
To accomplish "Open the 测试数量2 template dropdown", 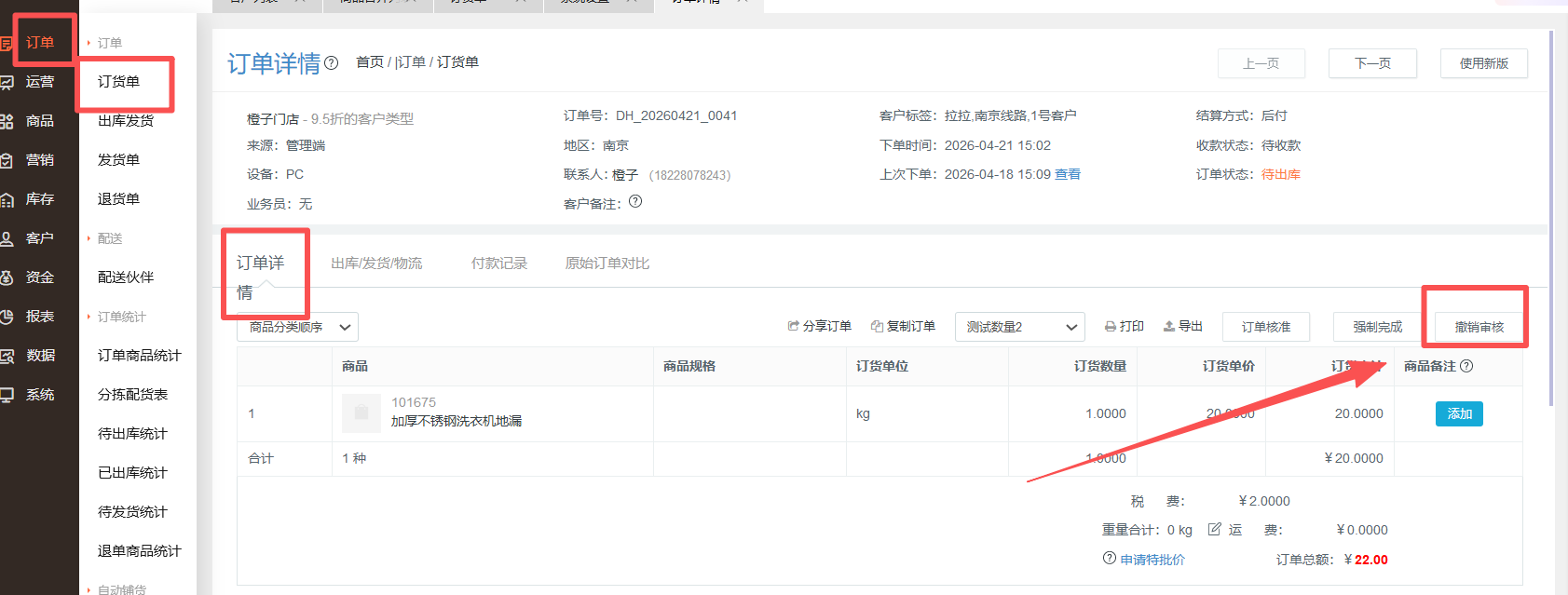I will tap(1020, 327).
